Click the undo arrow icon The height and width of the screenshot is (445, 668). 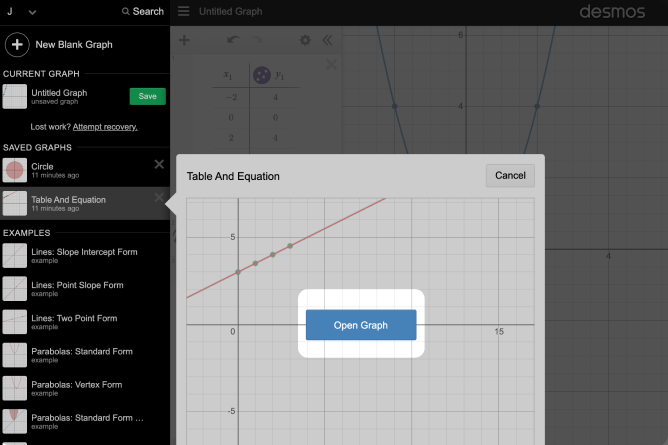(233, 41)
